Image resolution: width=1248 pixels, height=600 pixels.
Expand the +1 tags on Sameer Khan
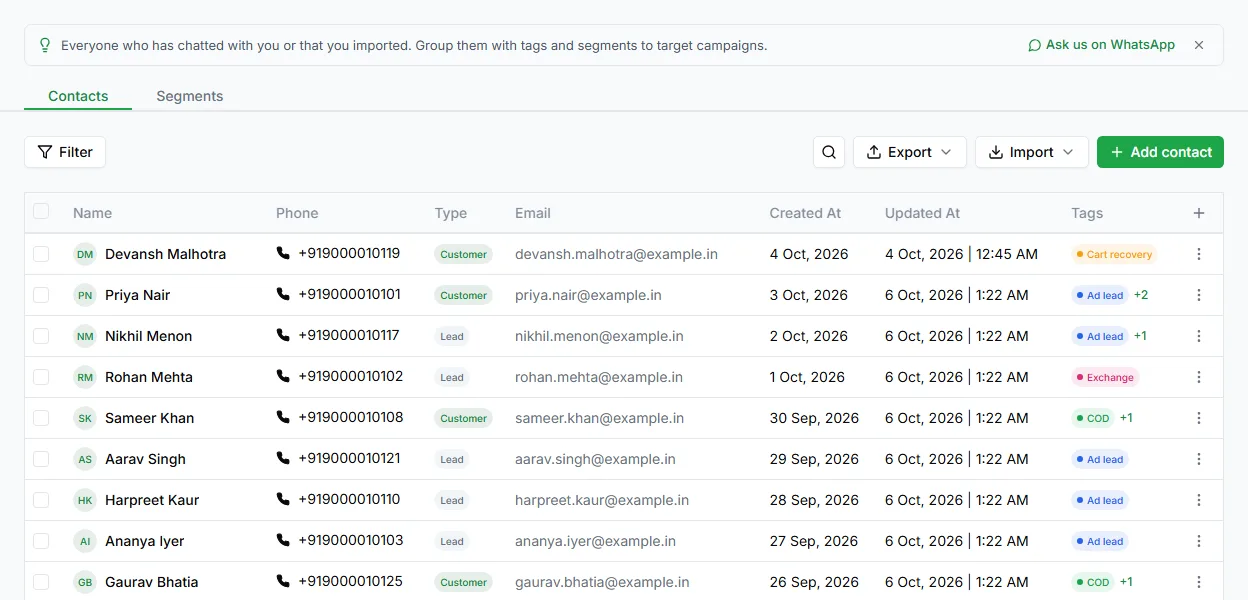1126,418
